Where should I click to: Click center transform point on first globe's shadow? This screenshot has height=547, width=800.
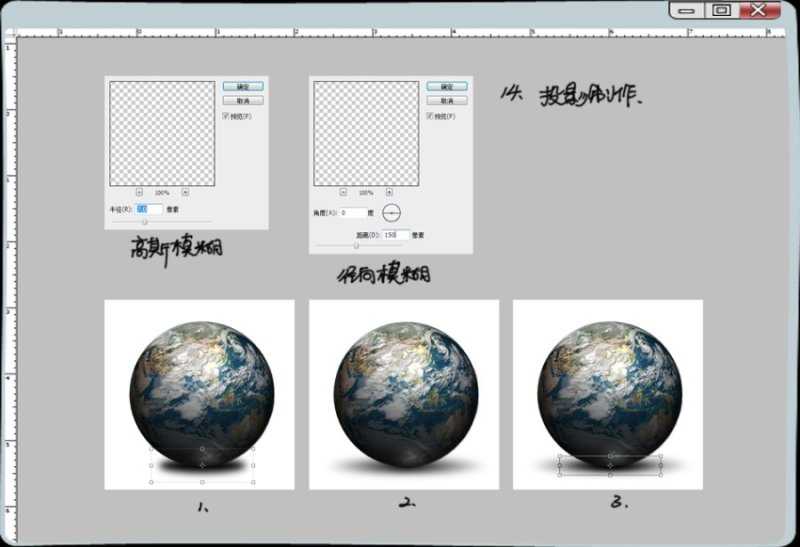(202, 465)
